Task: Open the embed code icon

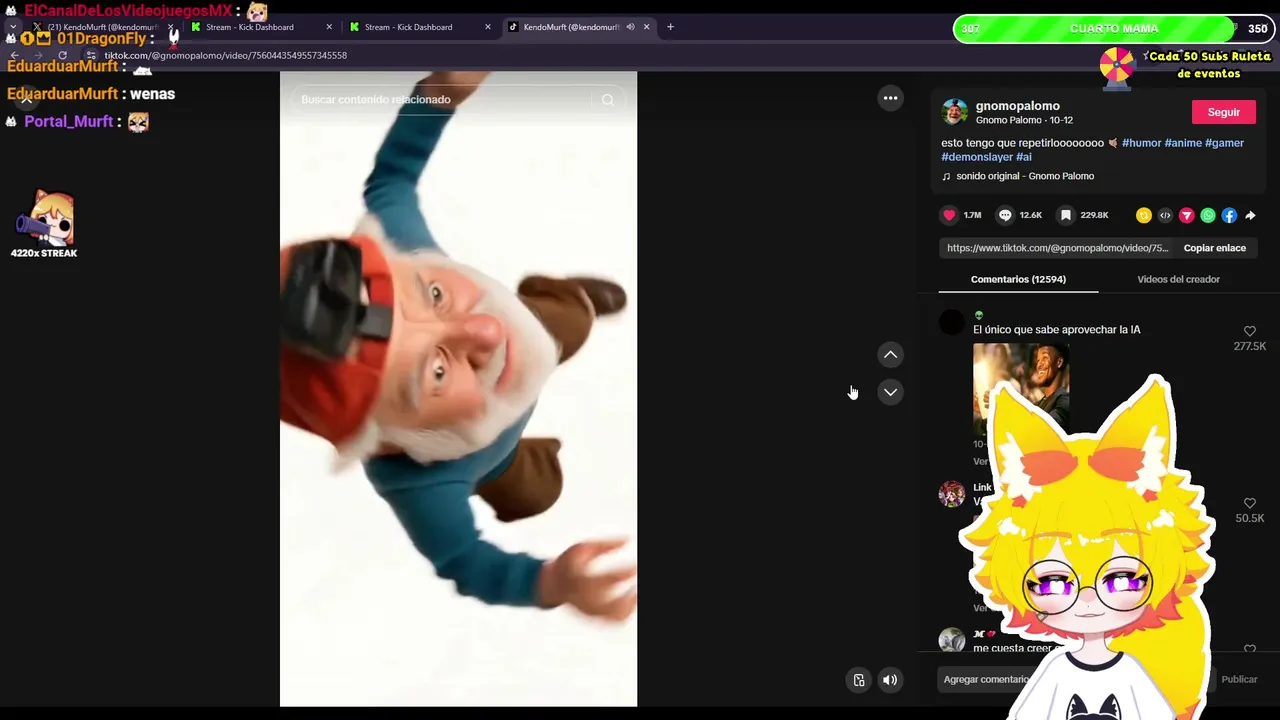Action: (1165, 215)
